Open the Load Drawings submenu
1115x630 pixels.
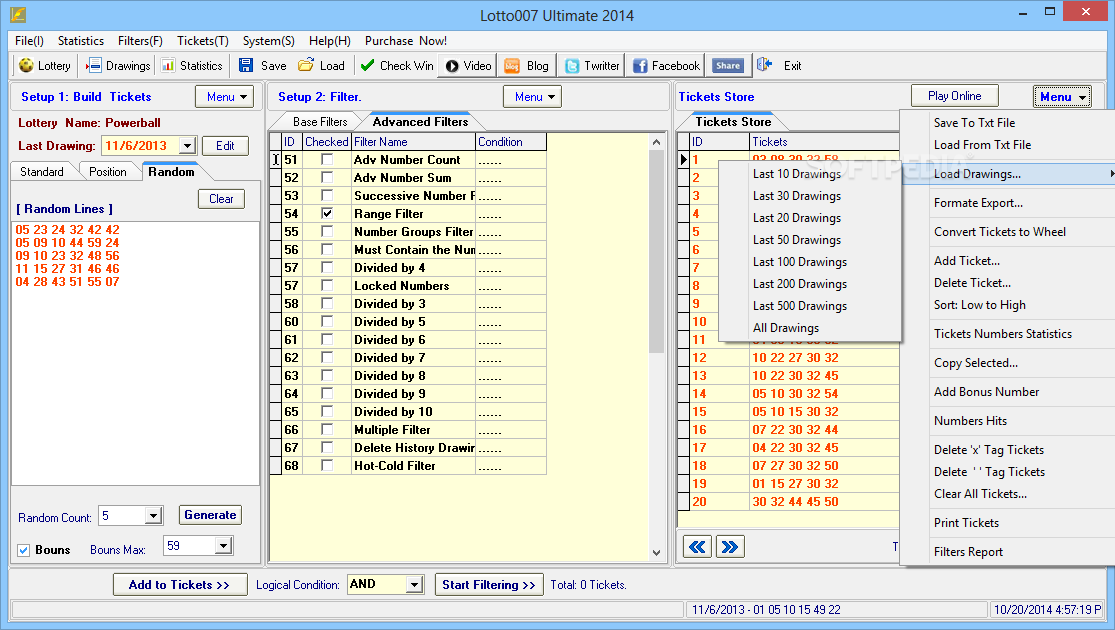[1008, 173]
